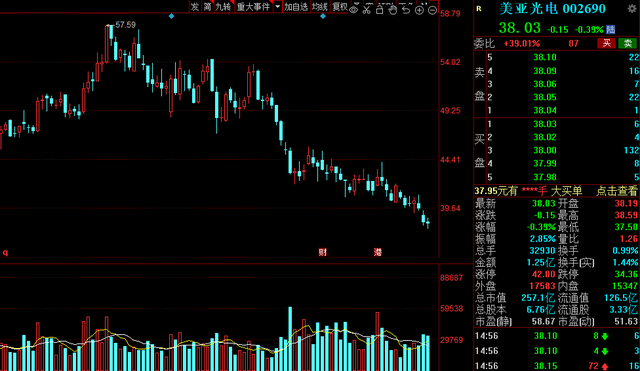Click the undo arrow icon
Image resolution: width=640 pixels, height=371 pixels.
406,10
